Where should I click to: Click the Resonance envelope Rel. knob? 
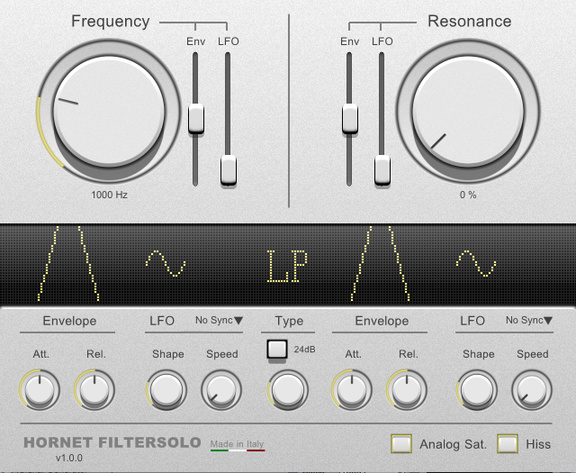pos(407,390)
